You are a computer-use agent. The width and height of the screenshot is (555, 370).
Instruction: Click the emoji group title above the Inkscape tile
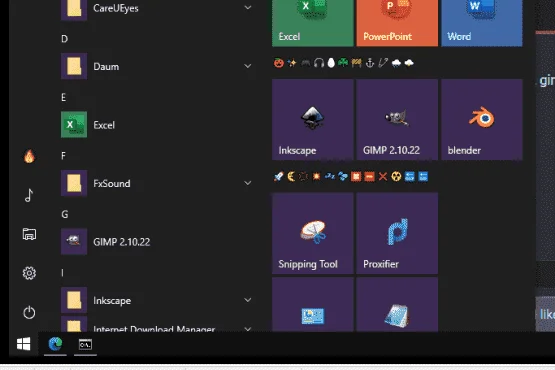pyautogui.click(x=344, y=63)
